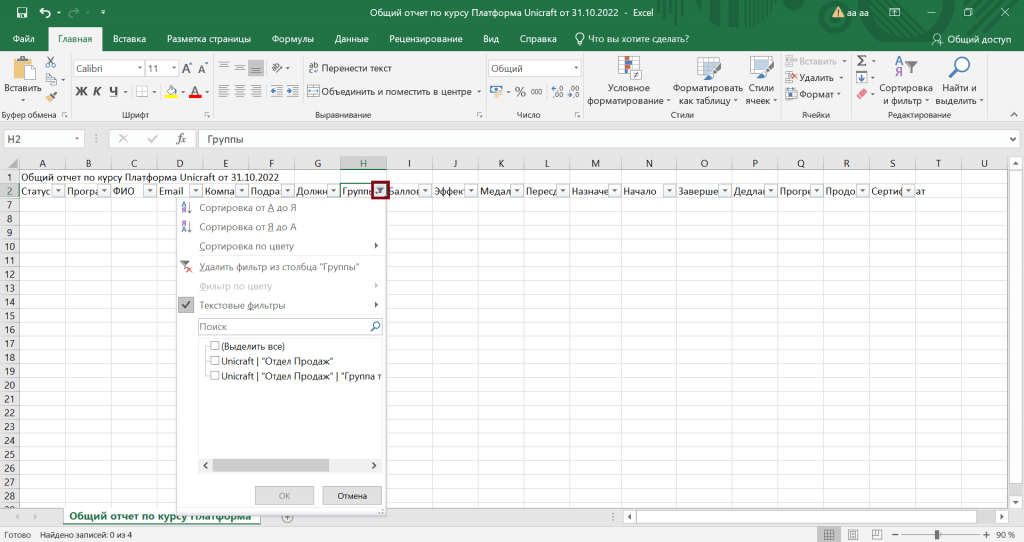1024x542 pixels.
Task: Toggle italic К formatting
Action: click(x=97, y=91)
